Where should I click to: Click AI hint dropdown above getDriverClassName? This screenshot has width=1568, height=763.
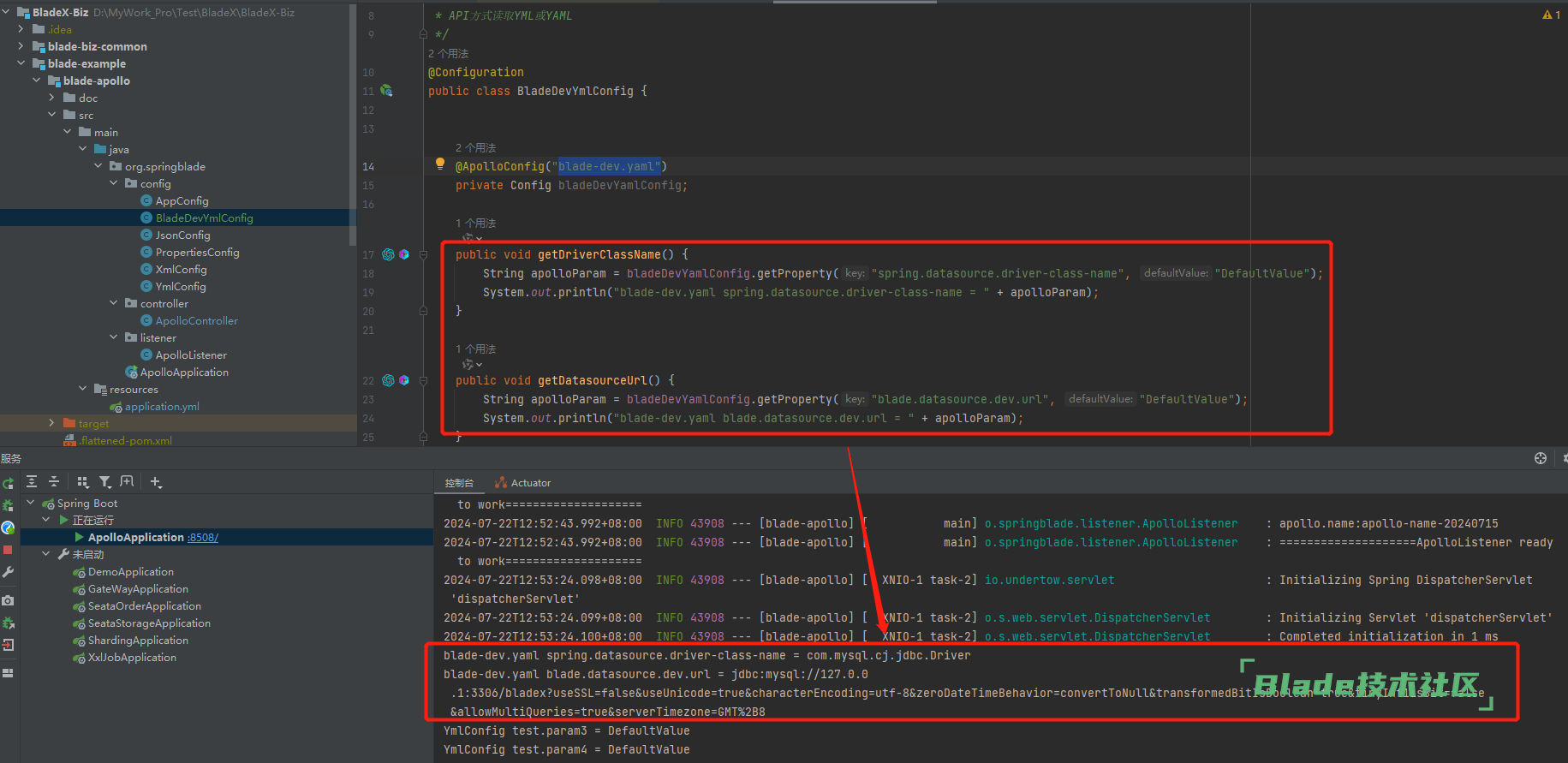click(472, 238)
